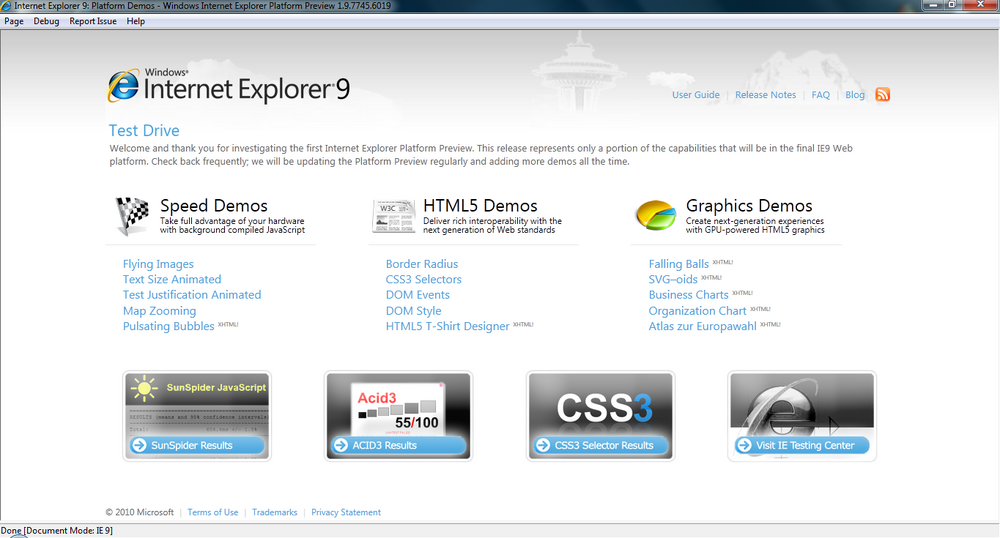This screenshot has width=1000, height=538.
Task: Open the SVG-oids demo
Action: point(673,279)
